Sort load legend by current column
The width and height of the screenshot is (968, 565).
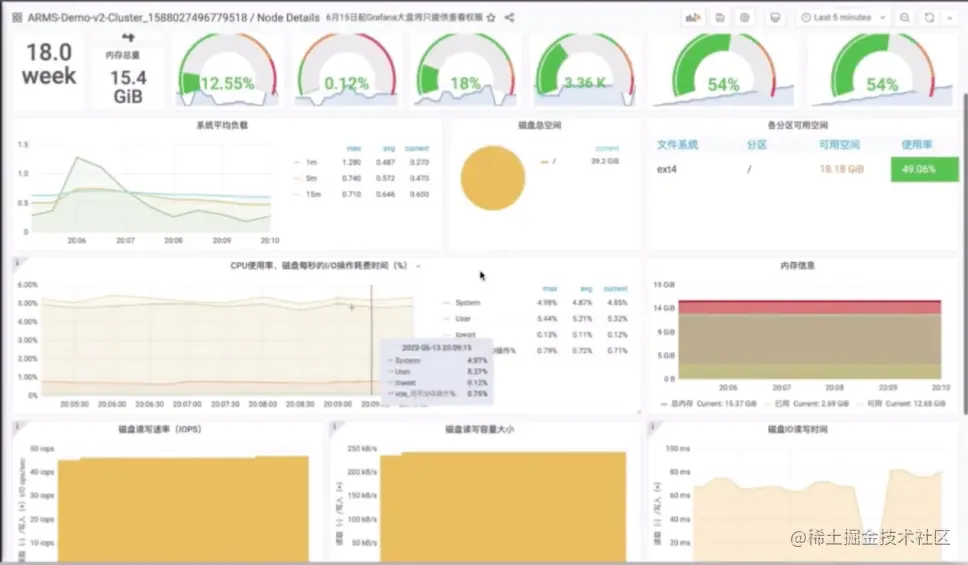[417, 149]
